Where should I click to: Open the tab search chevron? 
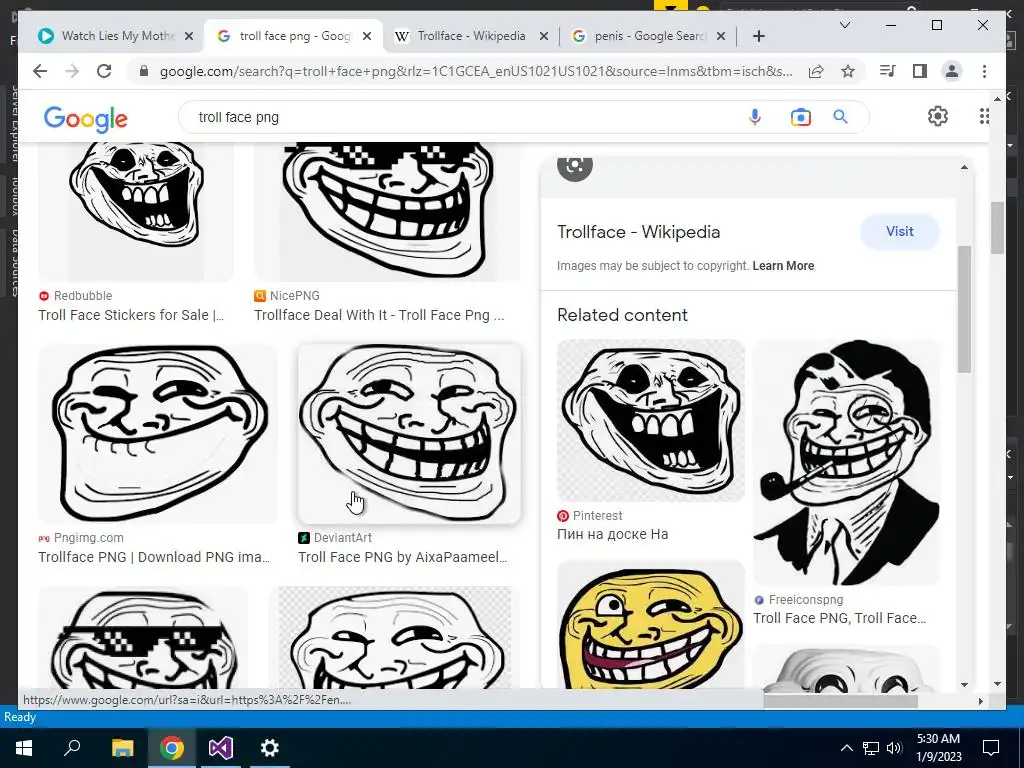coord(844,25)
